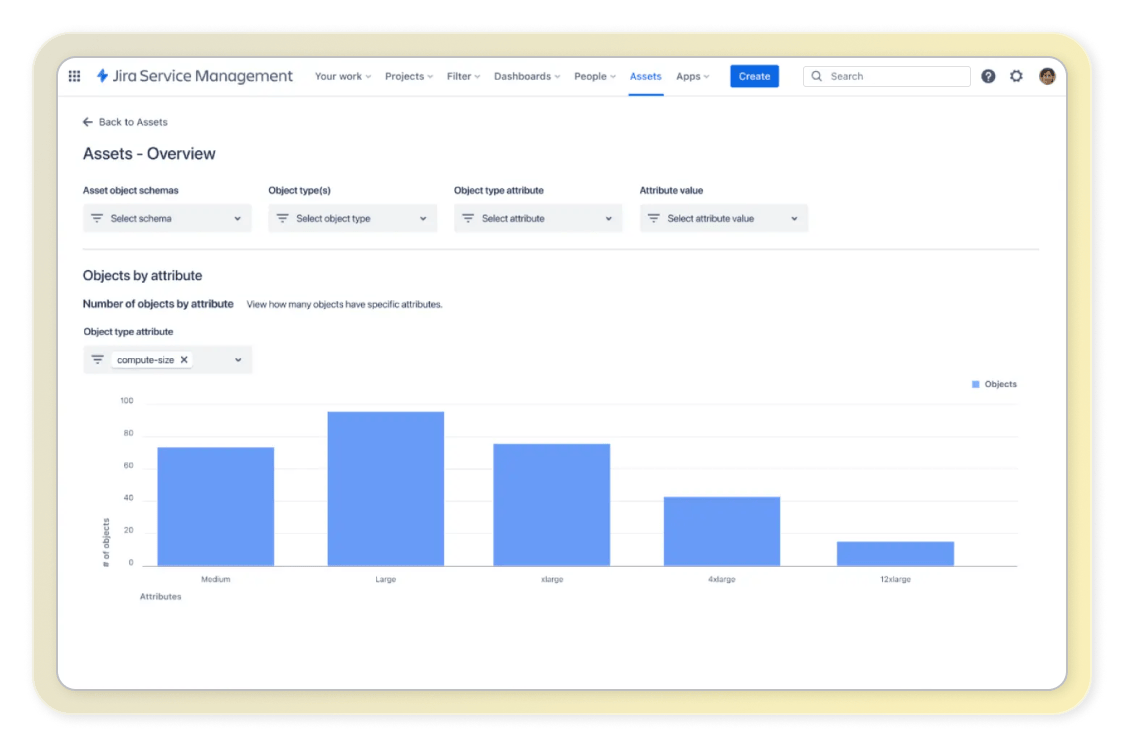Click the Jira Service Management logo
Screen dimensions: 1124x747
[195, 76]
